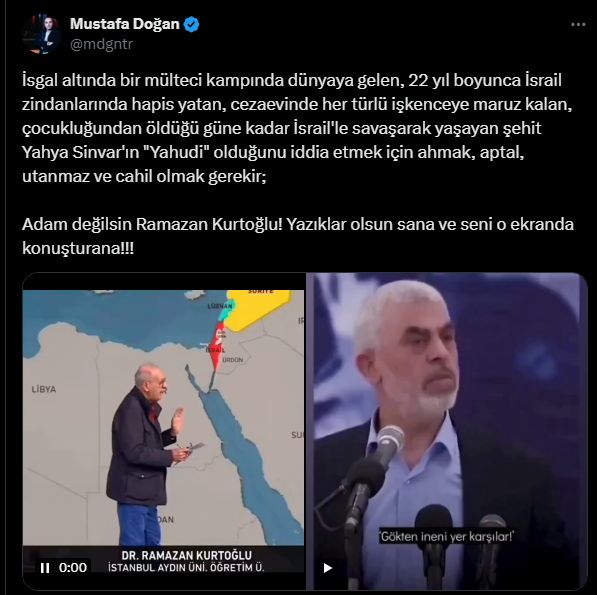The image size is (597, 595).
Task: Click the blue verified badge icon
Action: (191, 24)
